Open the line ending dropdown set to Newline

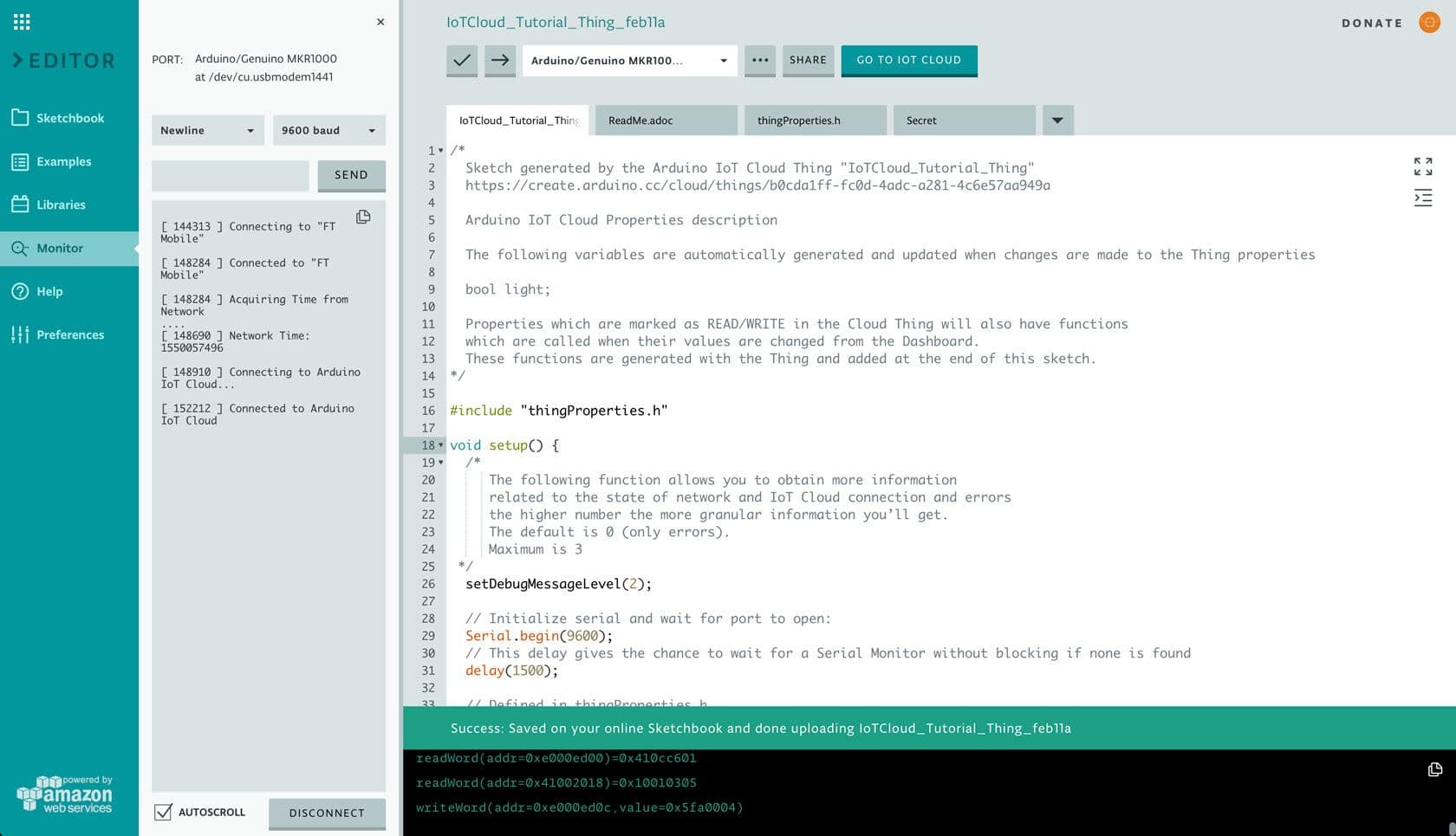(207, 130)
